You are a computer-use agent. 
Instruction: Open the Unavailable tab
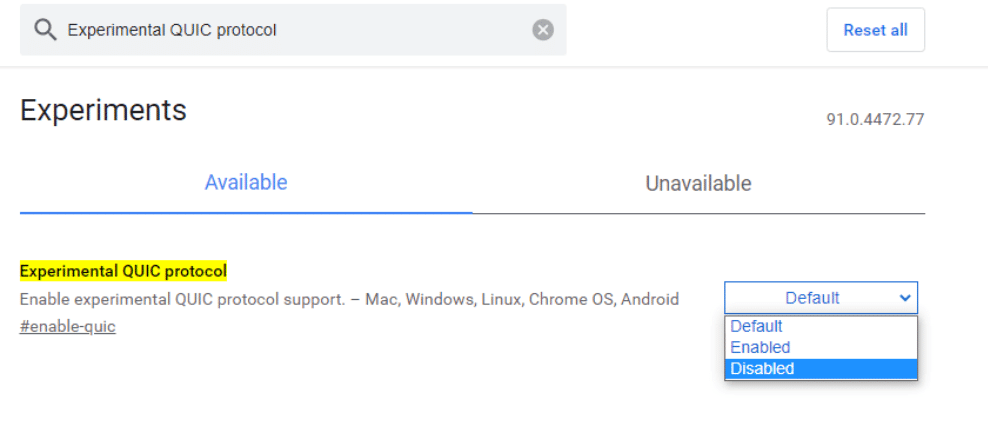698,184
